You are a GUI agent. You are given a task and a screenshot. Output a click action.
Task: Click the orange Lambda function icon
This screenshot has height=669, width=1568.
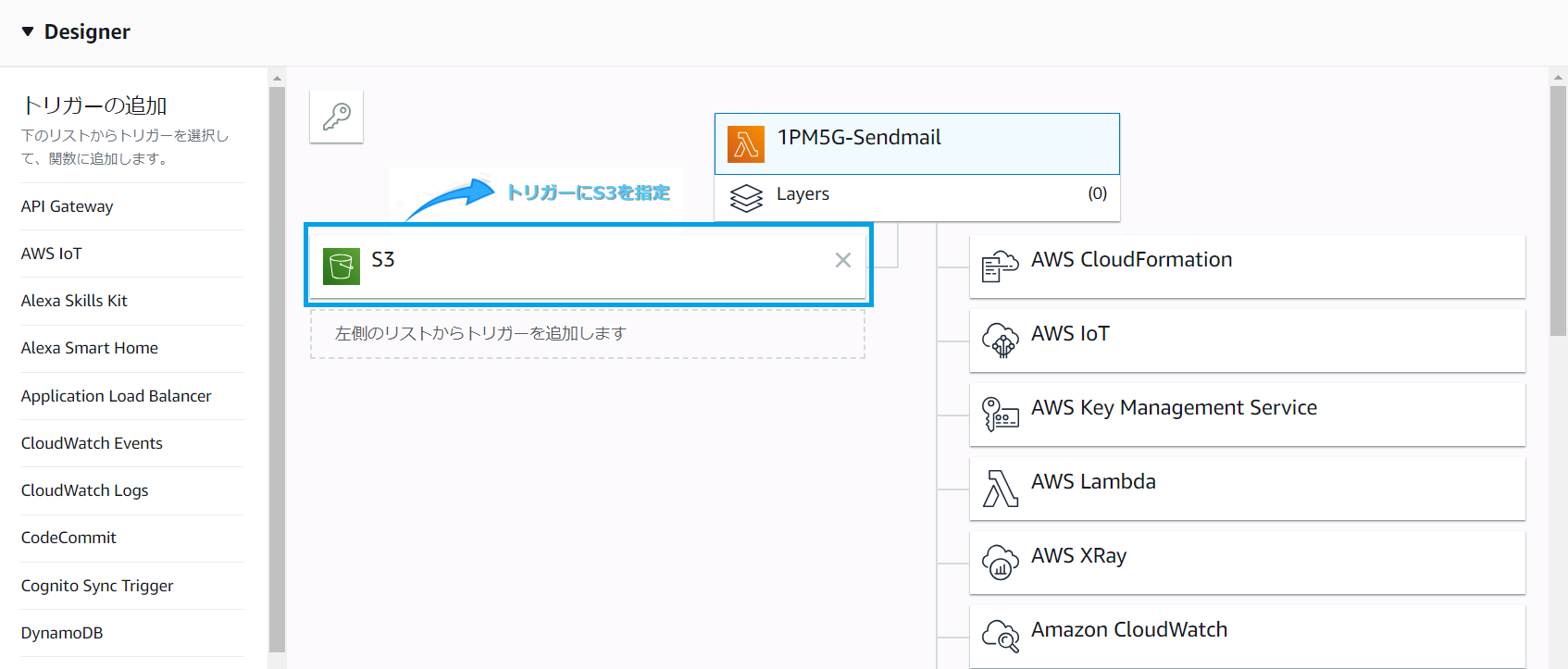tap(746, 144)
